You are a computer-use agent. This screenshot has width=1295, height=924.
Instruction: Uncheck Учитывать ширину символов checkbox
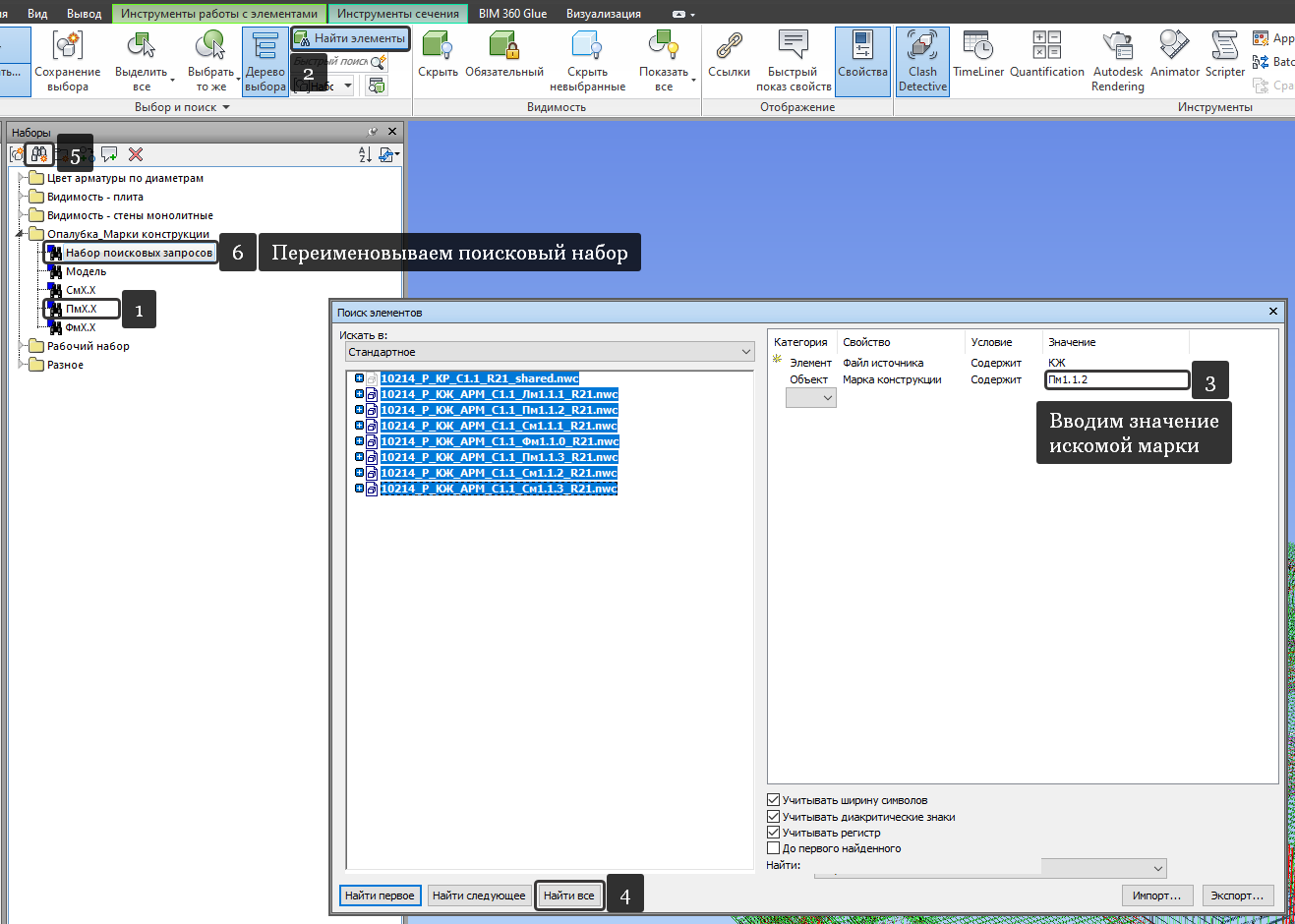[774, 800]
